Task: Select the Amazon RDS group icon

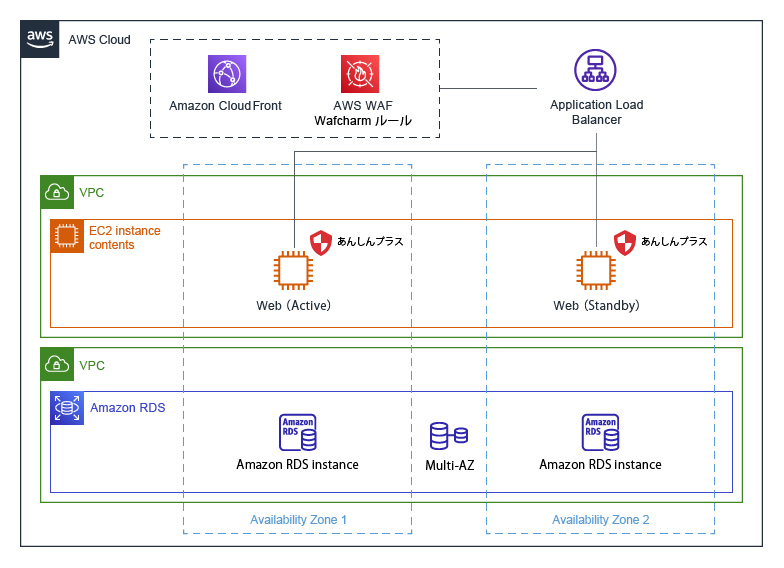Action: tap(67, 408)
